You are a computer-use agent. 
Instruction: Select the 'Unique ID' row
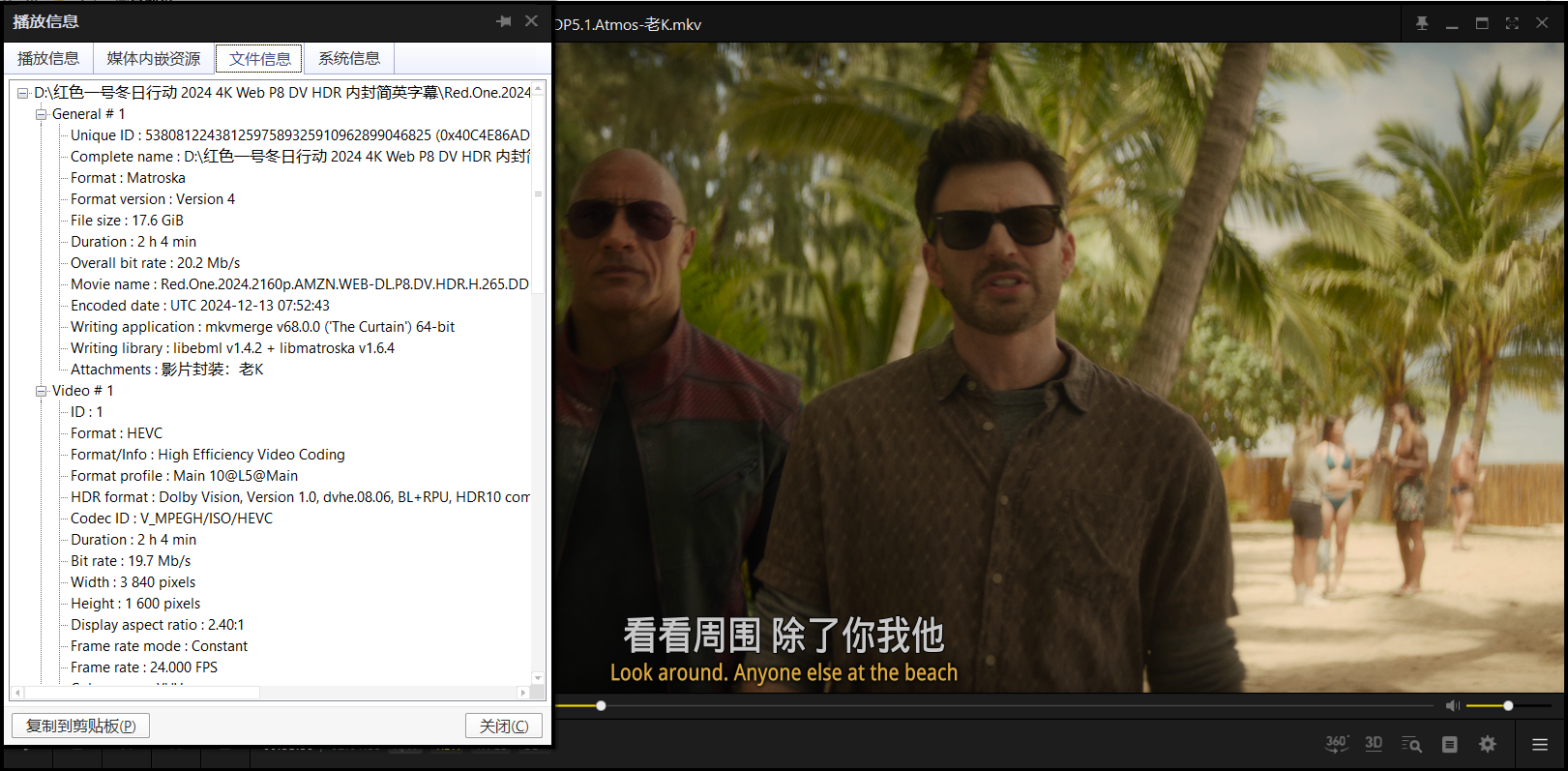point(300,135)
